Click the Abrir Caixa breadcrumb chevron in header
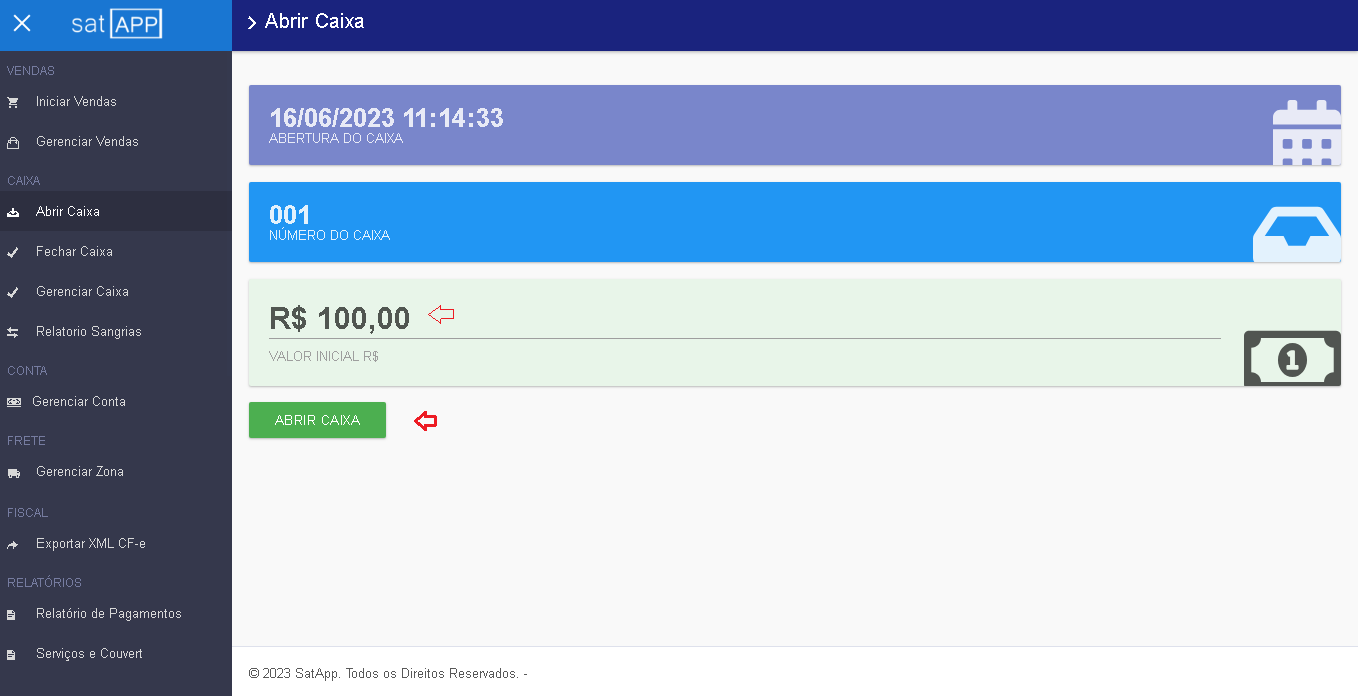The width and height of the screenshot is (1358, 696). 252,23
